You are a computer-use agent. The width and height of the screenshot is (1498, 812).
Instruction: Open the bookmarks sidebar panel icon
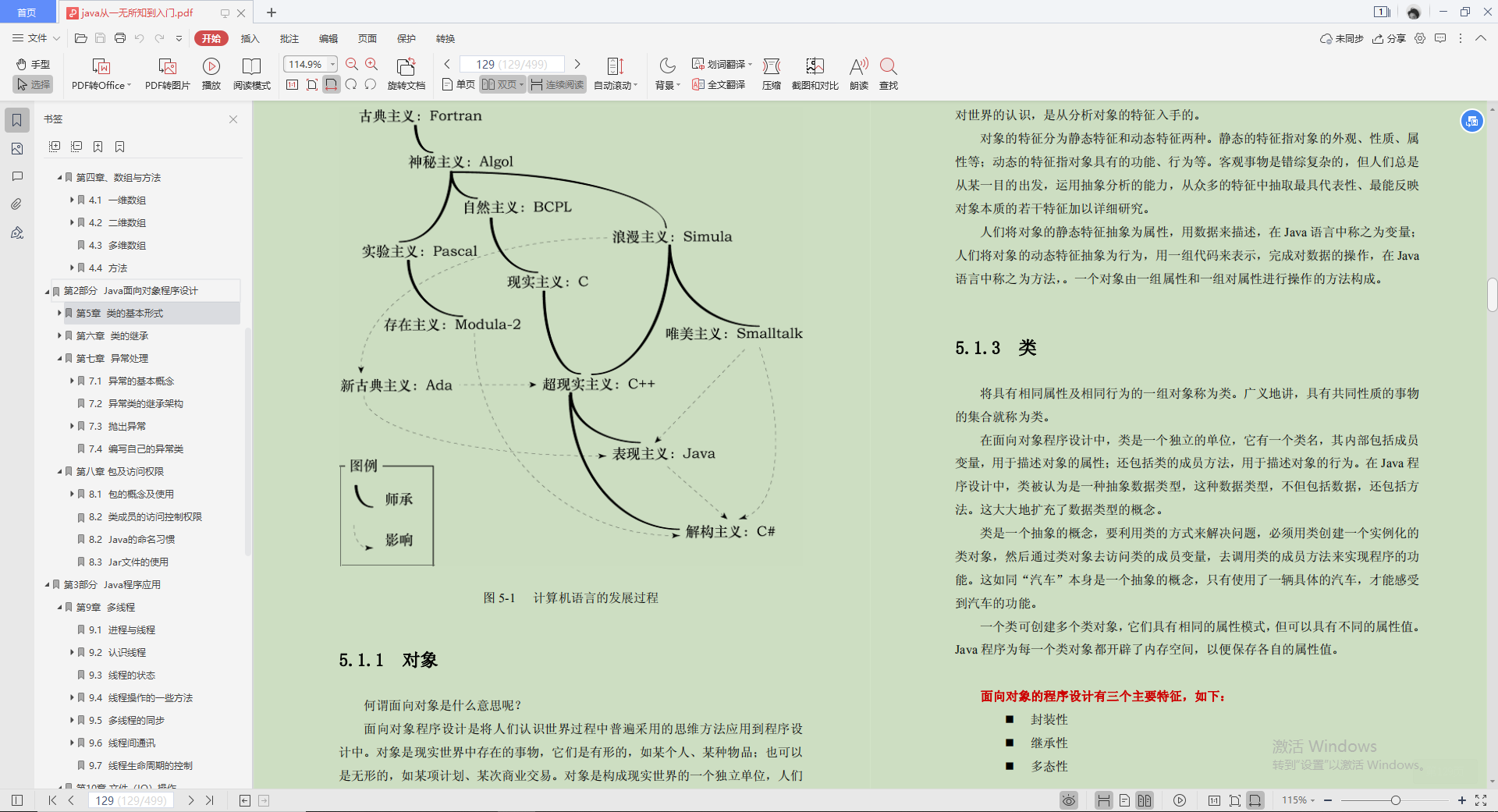click(x=17, y=120)
